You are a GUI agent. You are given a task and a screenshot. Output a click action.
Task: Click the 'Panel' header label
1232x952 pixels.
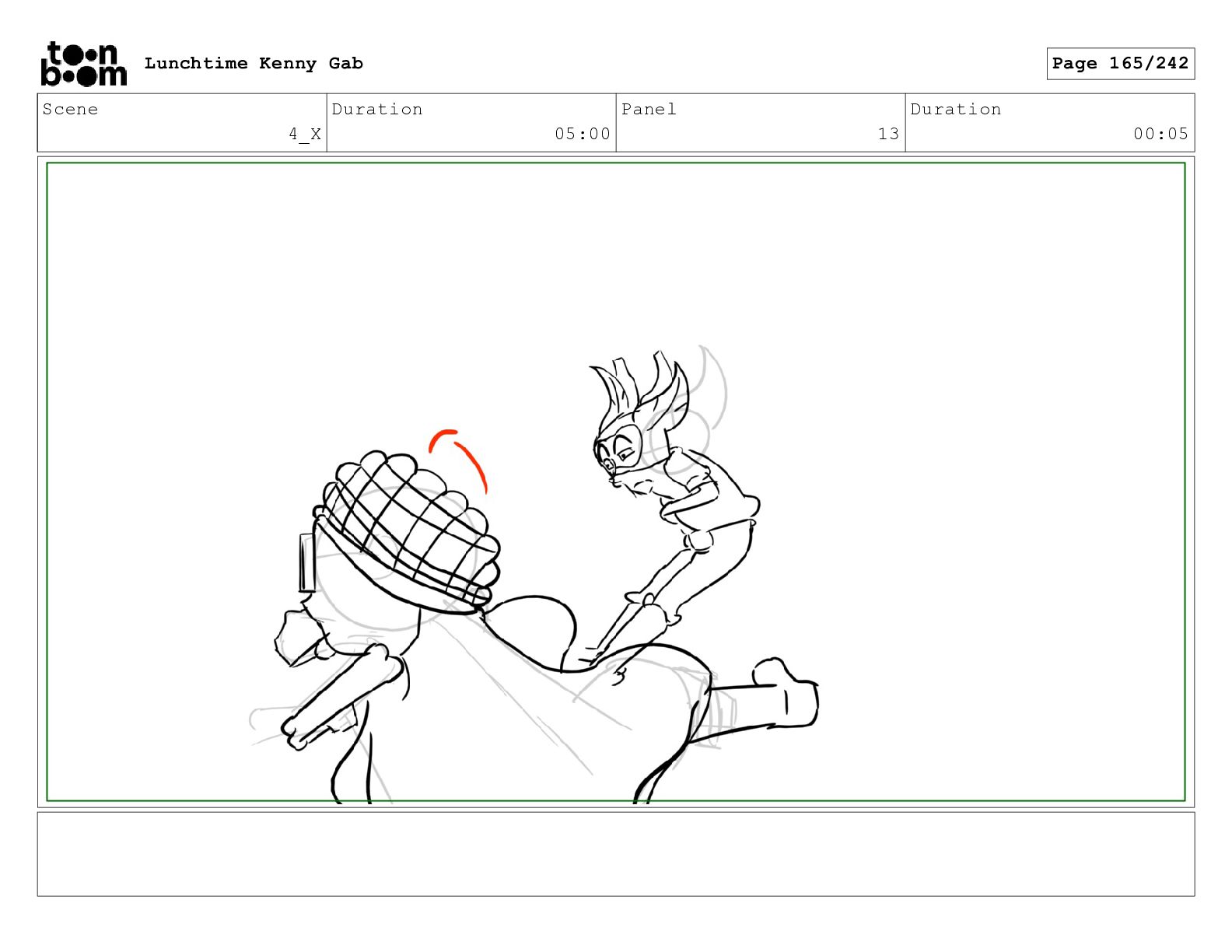(649, 110)
